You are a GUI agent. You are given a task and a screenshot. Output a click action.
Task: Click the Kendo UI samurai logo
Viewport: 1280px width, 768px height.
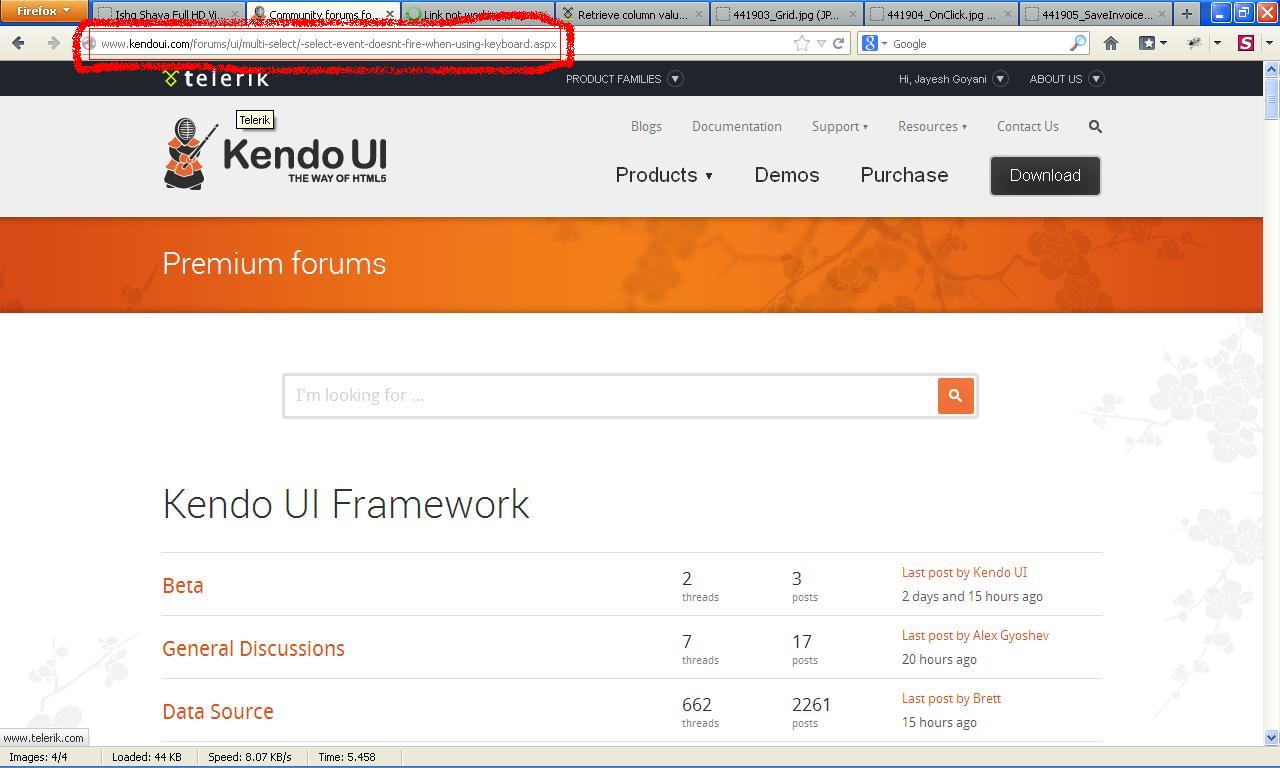click(x=275, y=154)
